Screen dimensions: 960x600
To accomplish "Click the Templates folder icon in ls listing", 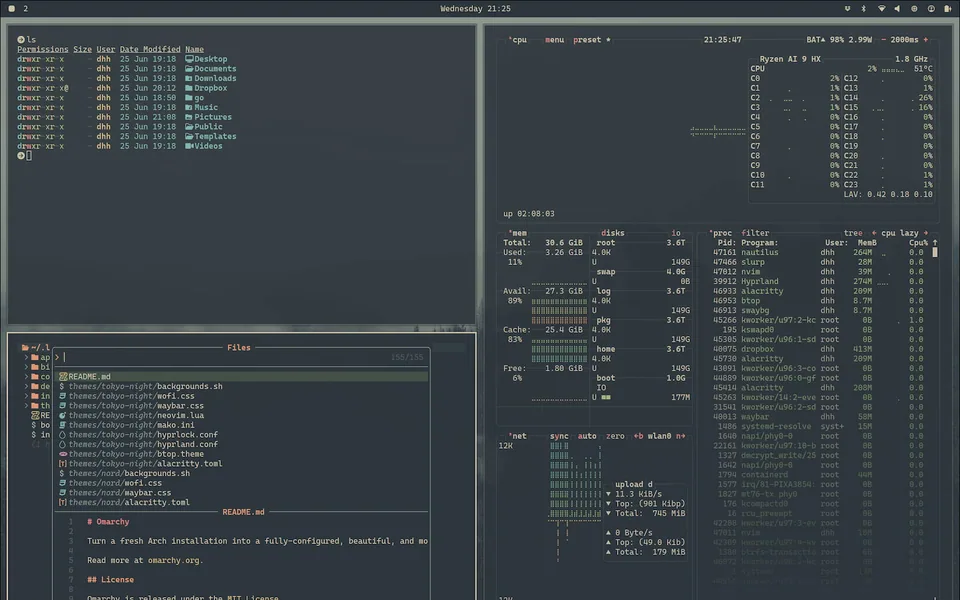I will click(x=189, y=137).
